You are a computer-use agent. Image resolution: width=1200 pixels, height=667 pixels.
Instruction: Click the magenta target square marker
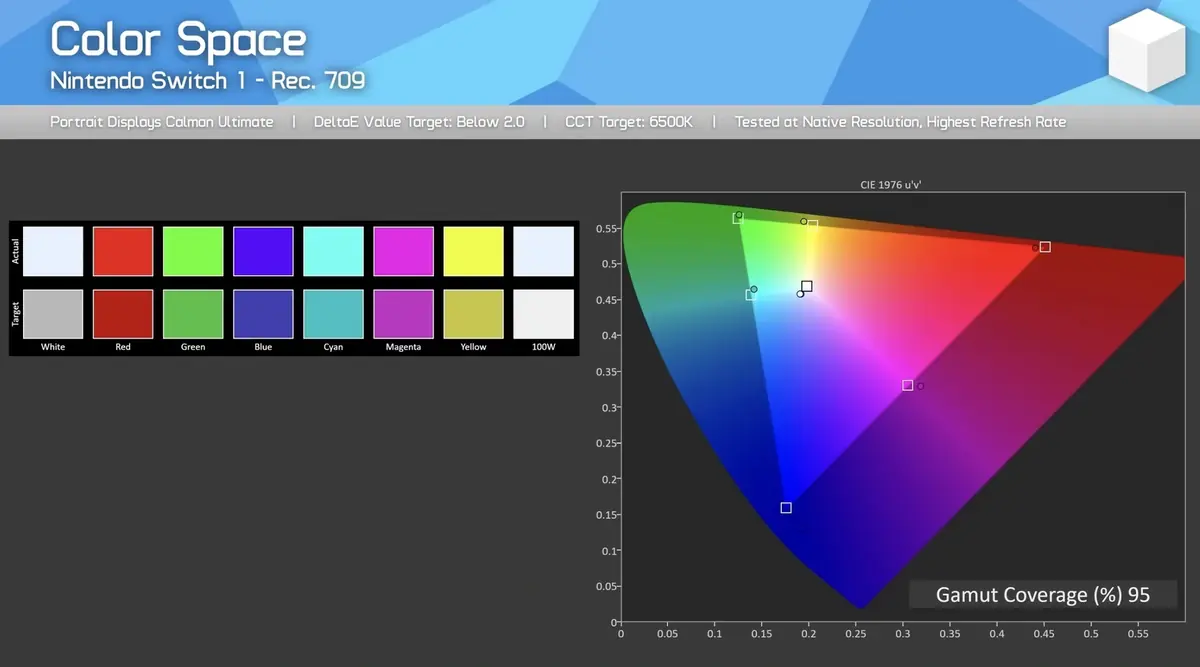pyautogui.click(x=908, y=385)
